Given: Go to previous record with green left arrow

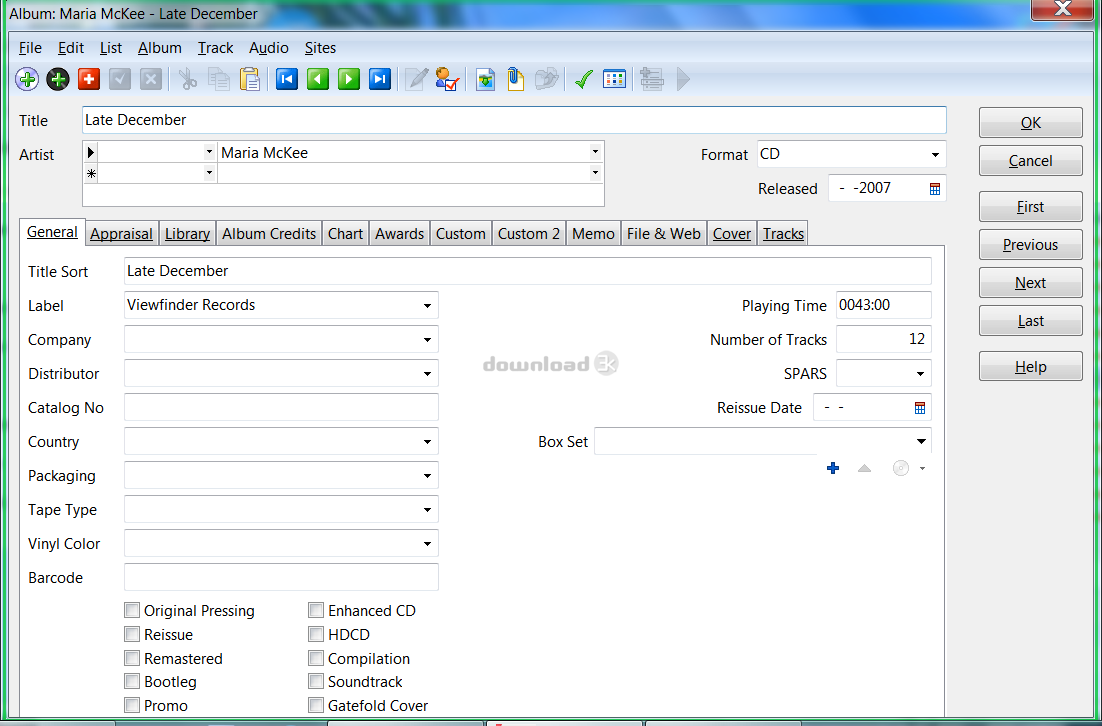Looking at the screenshot, I should click(x=318, y=79).
